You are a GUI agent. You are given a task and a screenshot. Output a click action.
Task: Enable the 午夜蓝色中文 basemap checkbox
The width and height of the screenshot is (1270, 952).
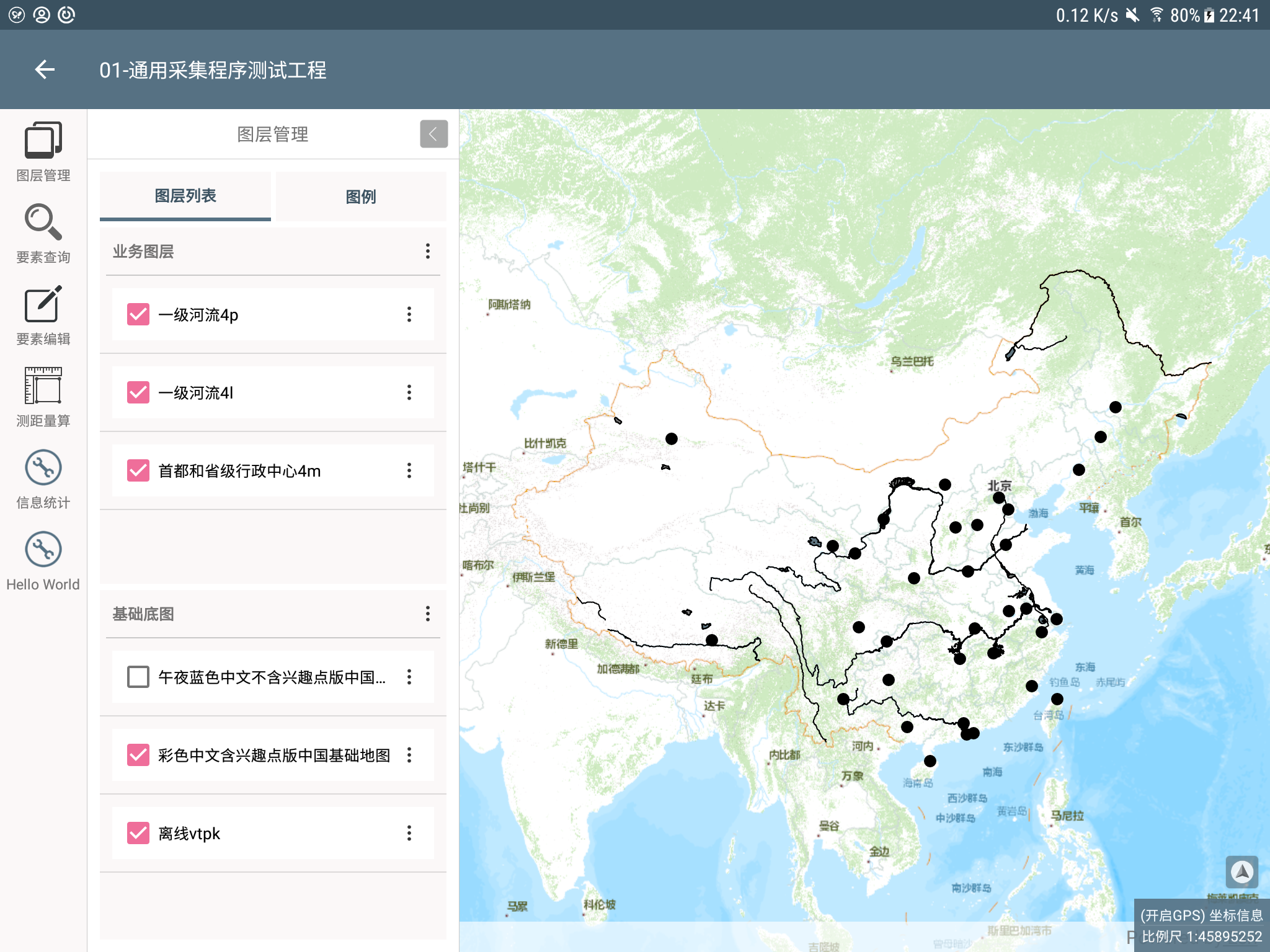coord(138,677)
